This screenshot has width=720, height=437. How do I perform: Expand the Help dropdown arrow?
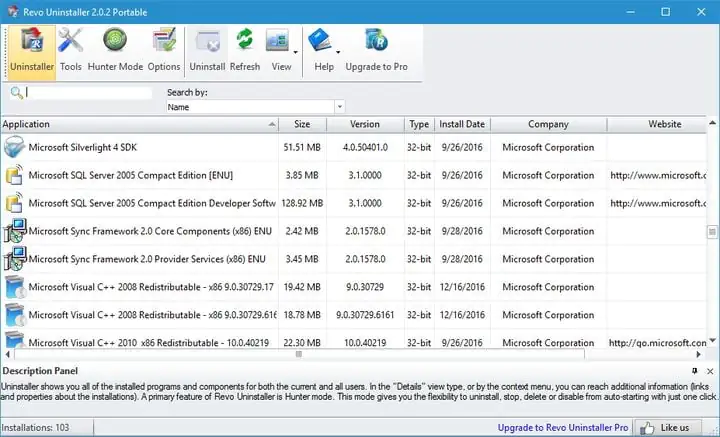pos(339,50)
